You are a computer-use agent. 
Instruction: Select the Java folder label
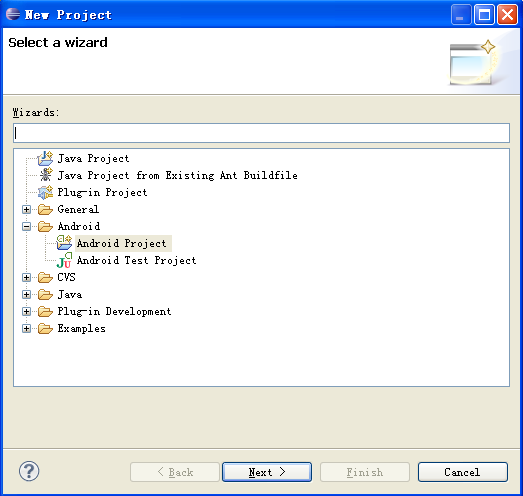70,295
